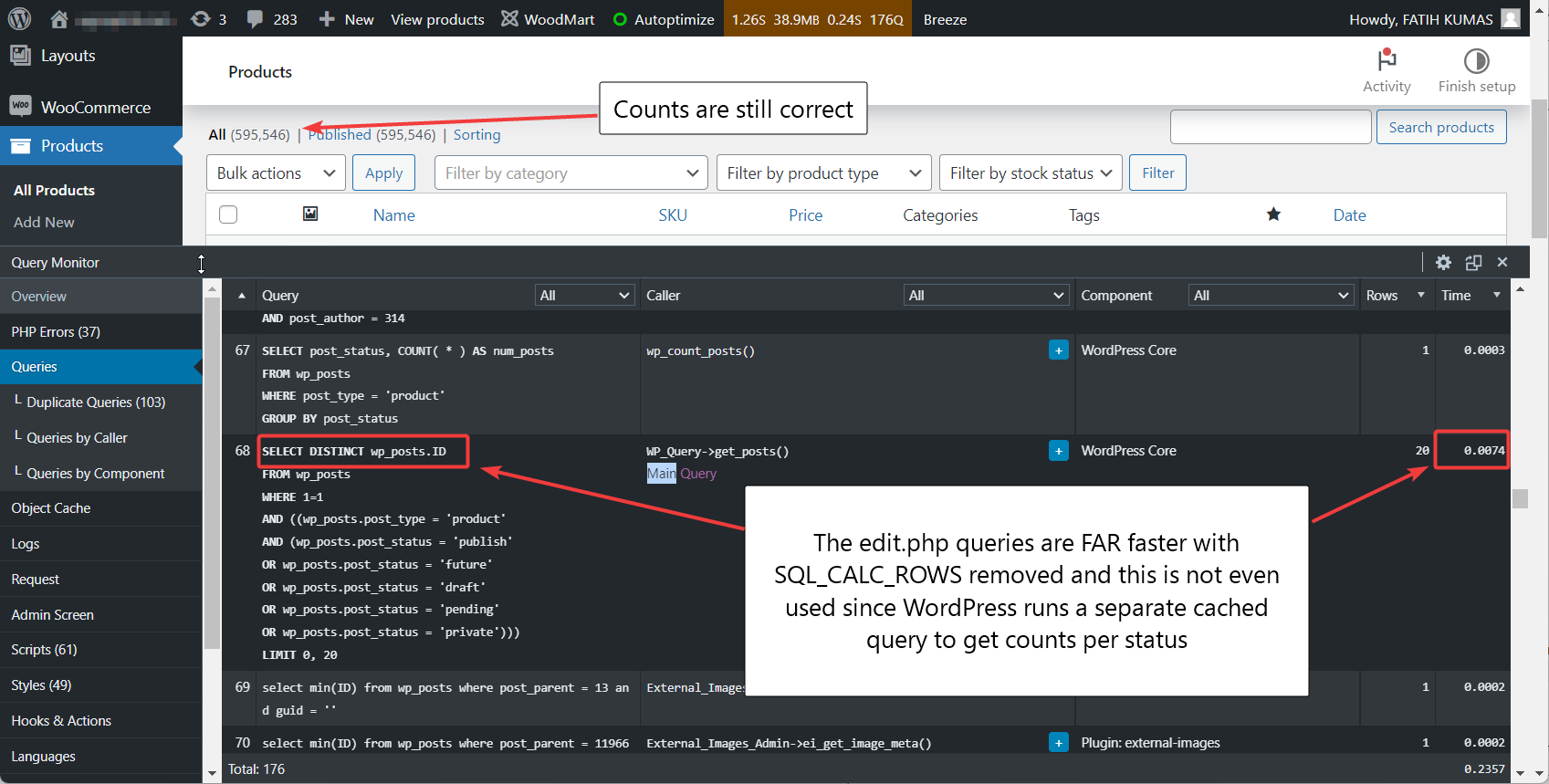
Task: Open the New content plus menu
Action: 346,19
